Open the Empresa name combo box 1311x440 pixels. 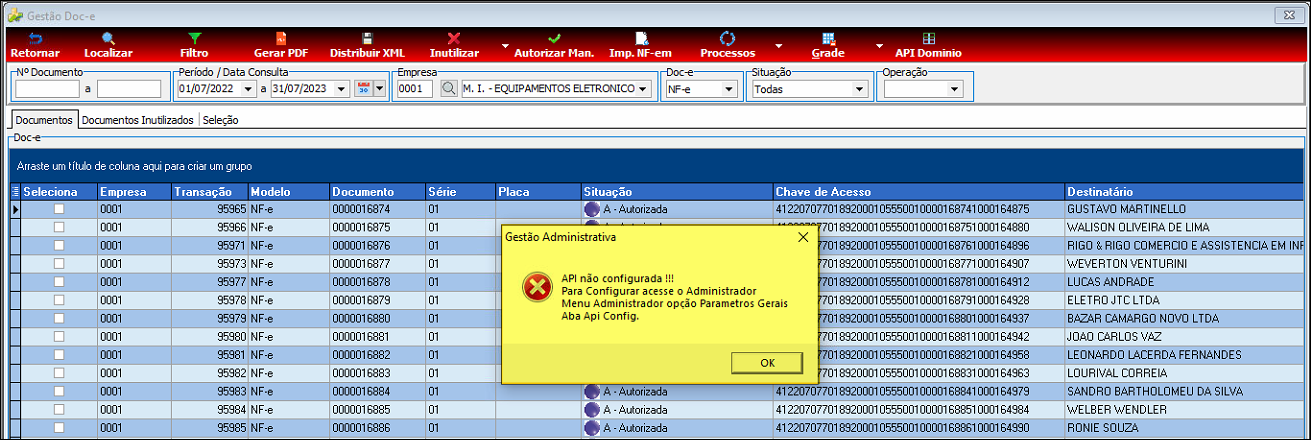(x=643, y=89)
